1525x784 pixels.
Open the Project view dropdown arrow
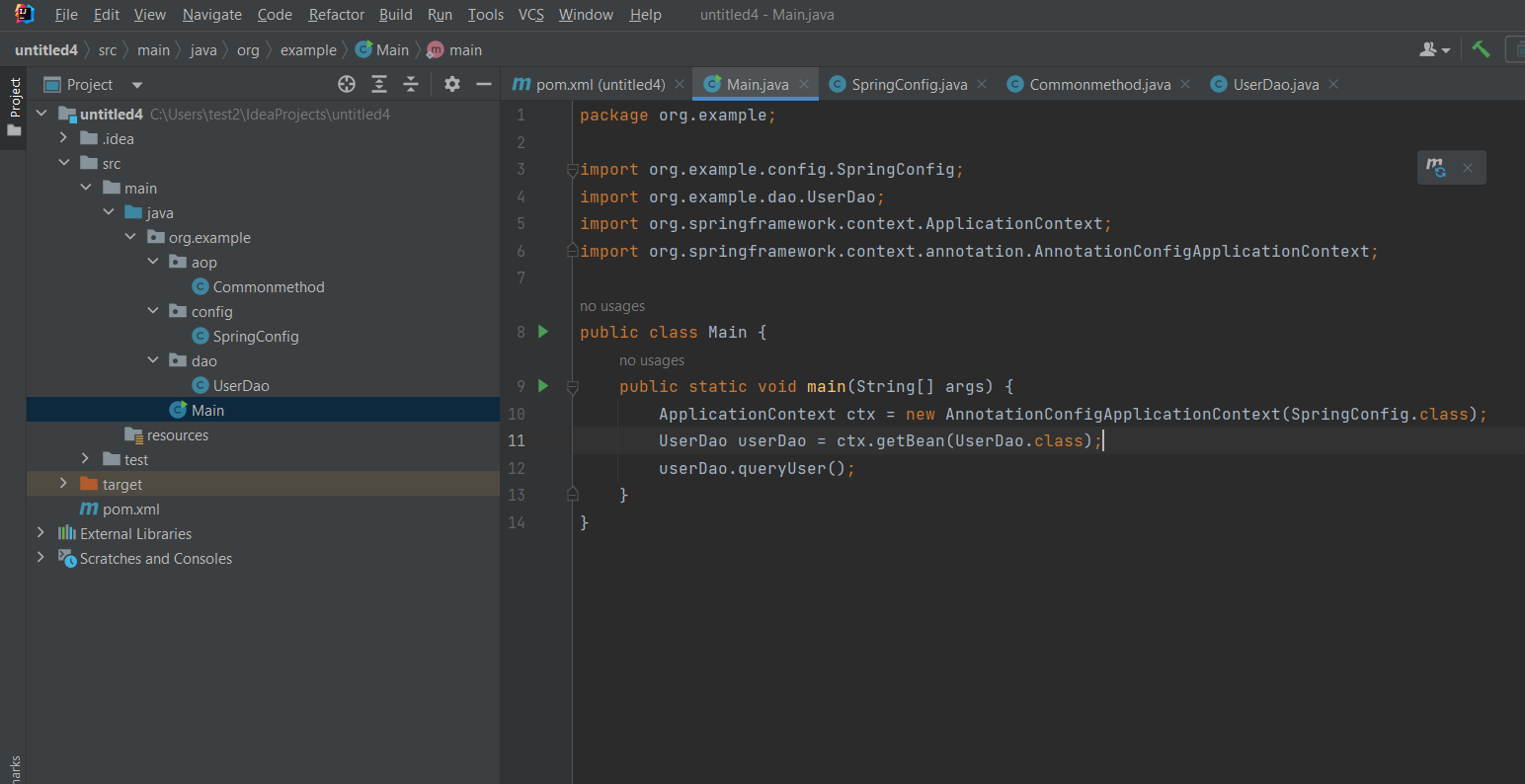[x=137, y=85]
